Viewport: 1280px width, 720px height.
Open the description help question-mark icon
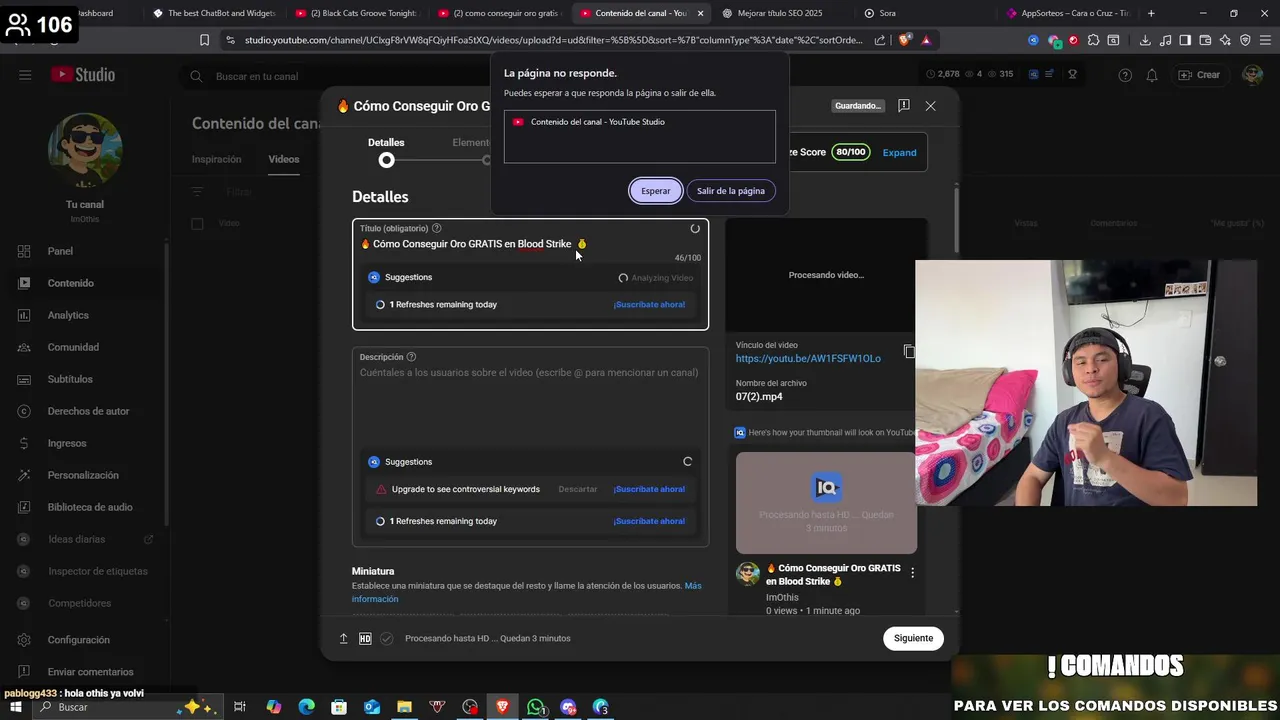click(411, 357)
